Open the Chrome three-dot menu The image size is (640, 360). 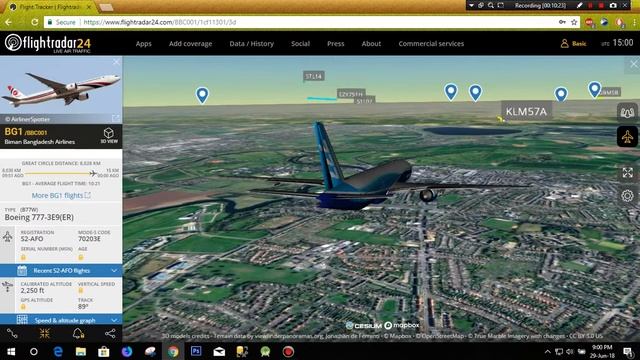pos(634,22)
